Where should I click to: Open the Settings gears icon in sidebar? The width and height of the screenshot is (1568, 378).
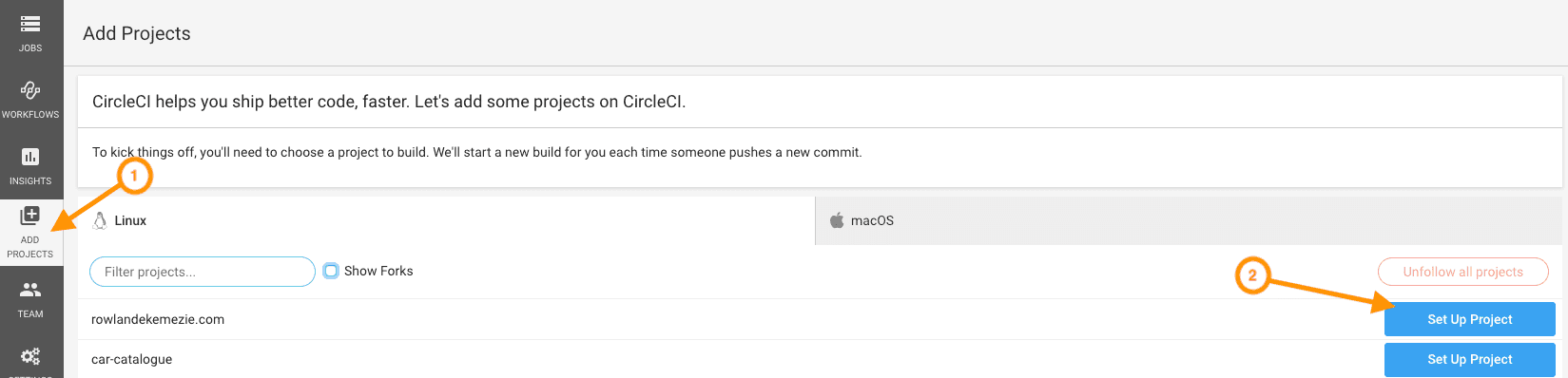coord(30,356)
